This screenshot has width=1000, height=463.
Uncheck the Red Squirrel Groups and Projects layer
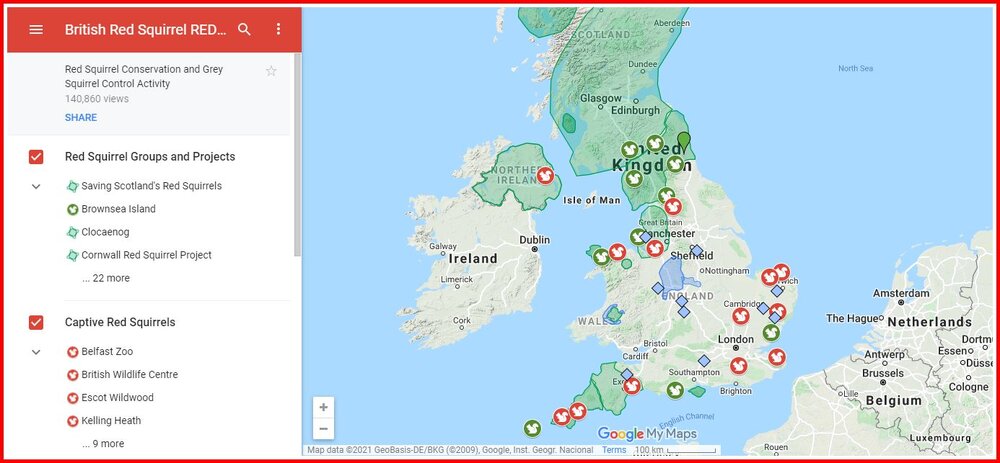coord(36,157)
